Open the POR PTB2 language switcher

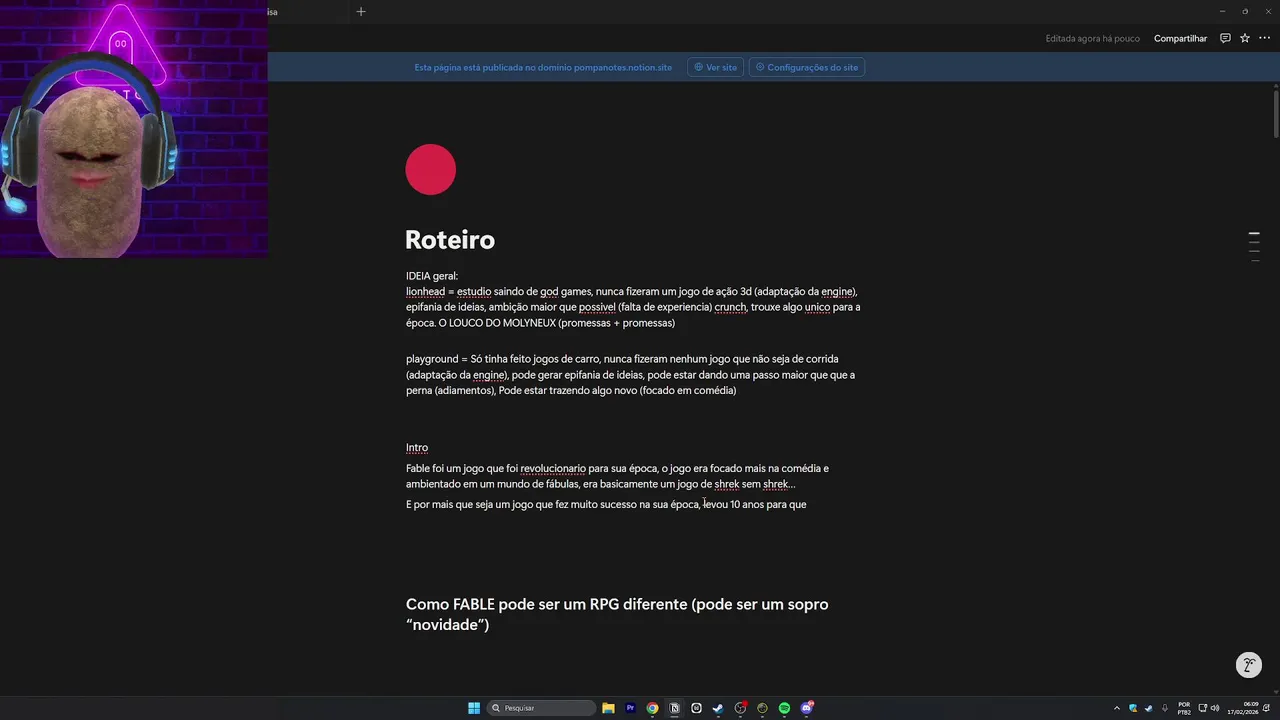(1184, 708)
